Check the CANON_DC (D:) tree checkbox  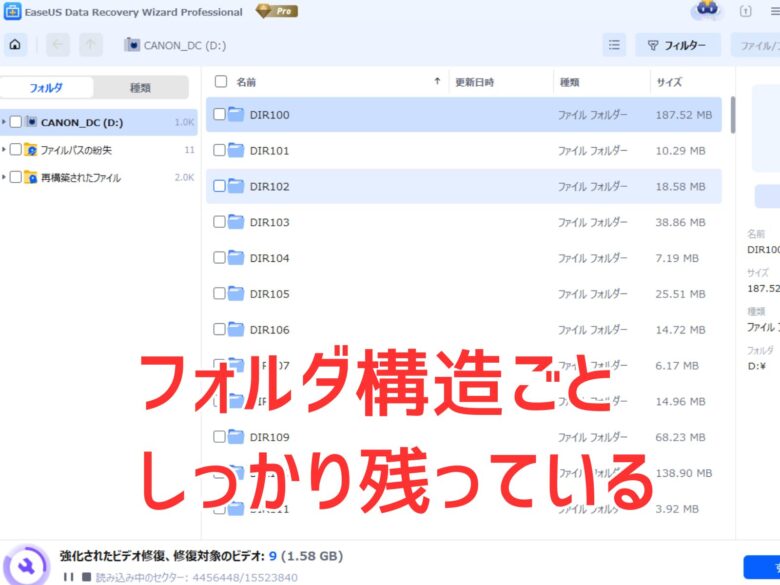pos(15,122)
